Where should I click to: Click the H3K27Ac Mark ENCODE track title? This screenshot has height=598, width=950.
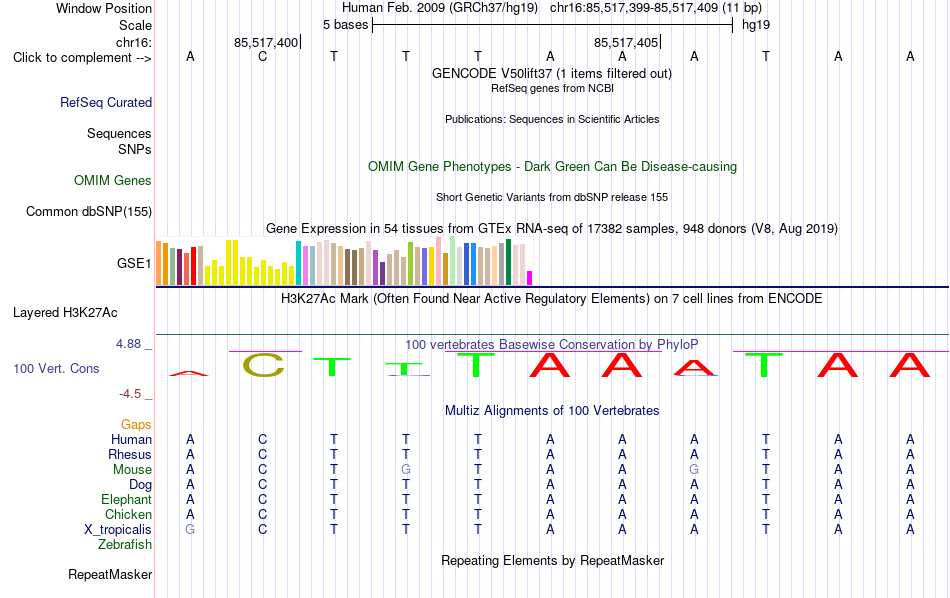tap(552, 299)
